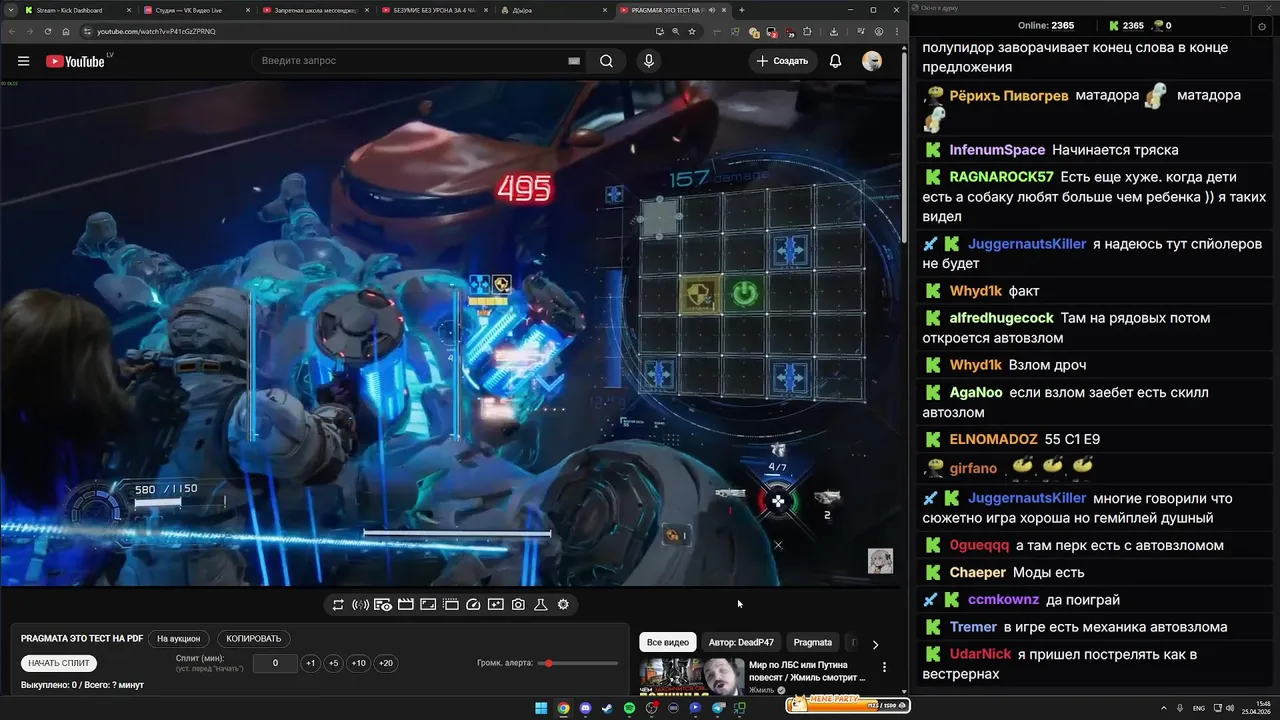
Task: Click the ENG language indicator in tray
Action: (1199, 708)
